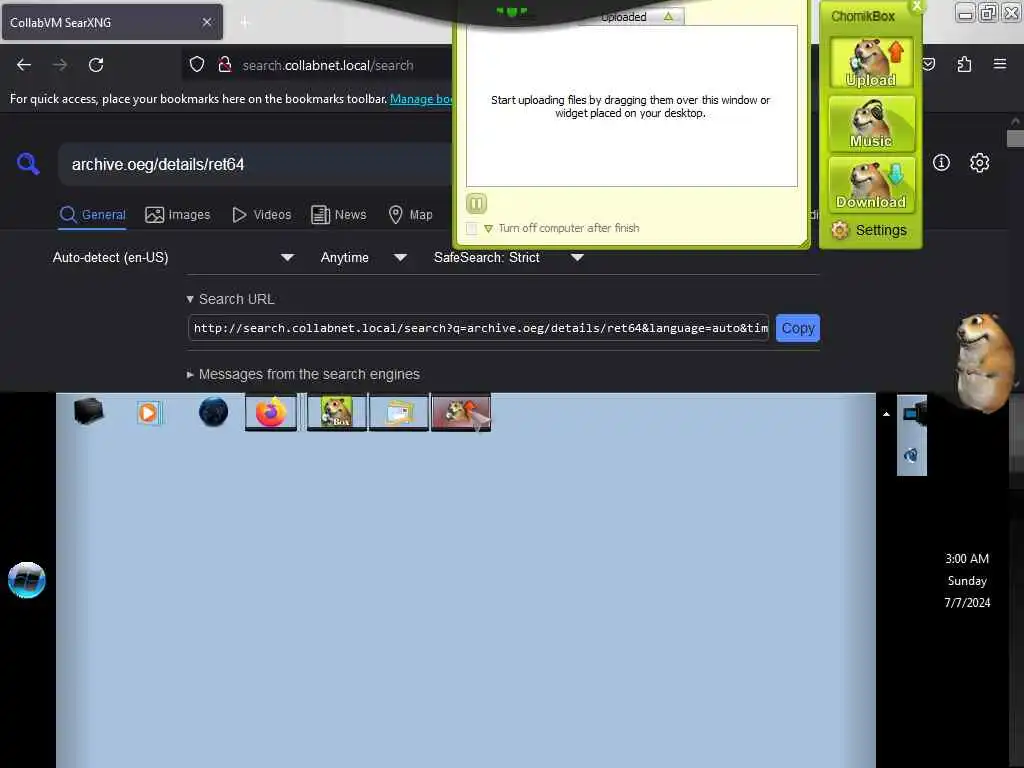
Task: Open the Firefox hamburger menu
Action: [x=1000, y=64]
